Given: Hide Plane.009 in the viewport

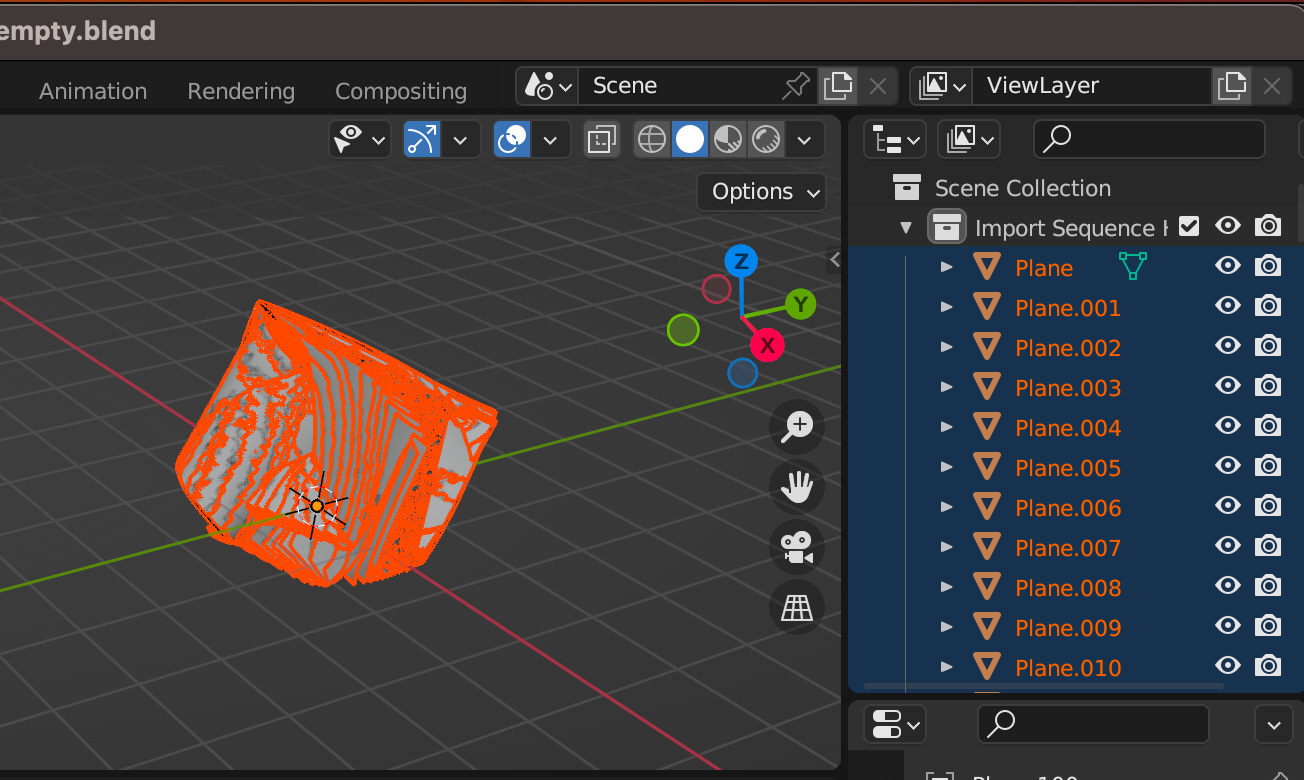Looking at the screenshot, I should point(1228,626).
